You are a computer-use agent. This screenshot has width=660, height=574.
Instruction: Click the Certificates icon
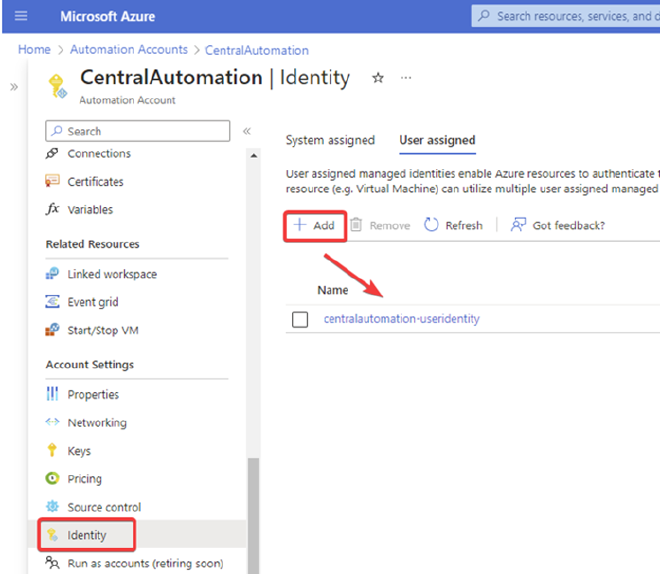pyautogui.click(x=52, y=181)
